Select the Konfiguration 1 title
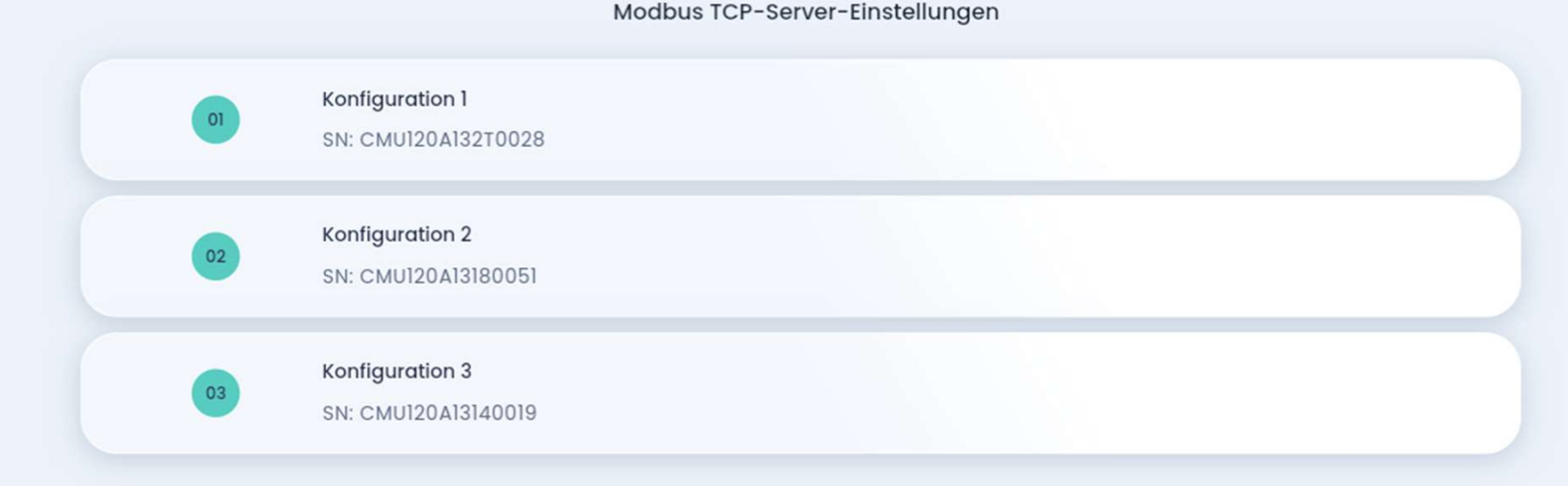This screenshot has height=486, width=1568. 394,99
